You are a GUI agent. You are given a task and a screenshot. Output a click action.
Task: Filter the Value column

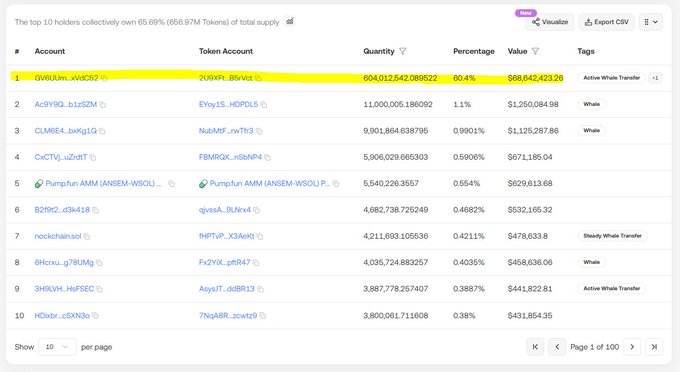click(536, 51)
